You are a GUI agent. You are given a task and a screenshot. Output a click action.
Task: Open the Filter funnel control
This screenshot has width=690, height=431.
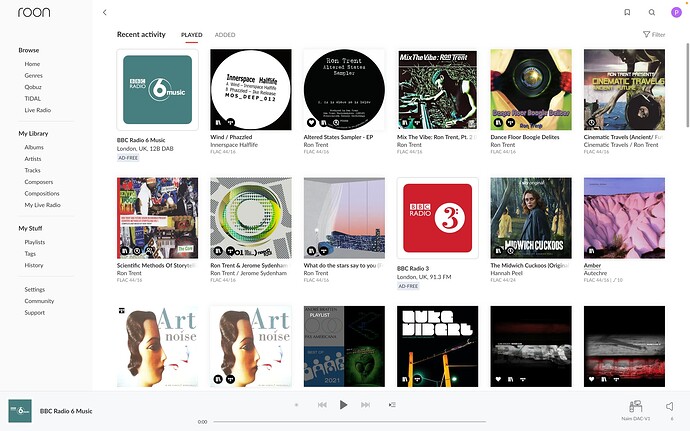pyautogui.click(x=654, y=34)
